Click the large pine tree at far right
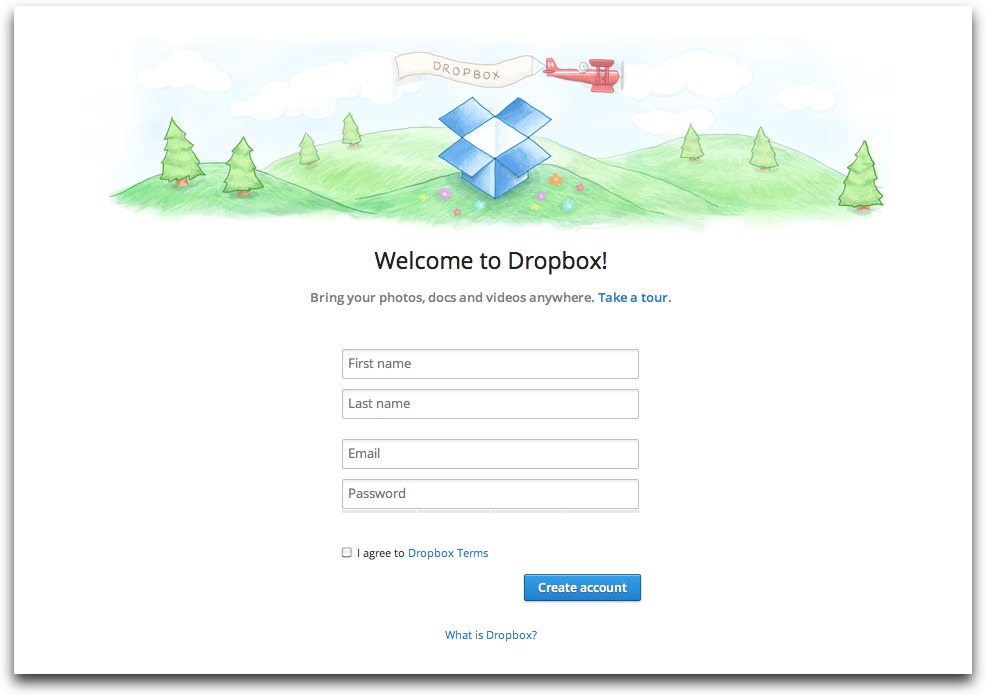 [860, 176]
